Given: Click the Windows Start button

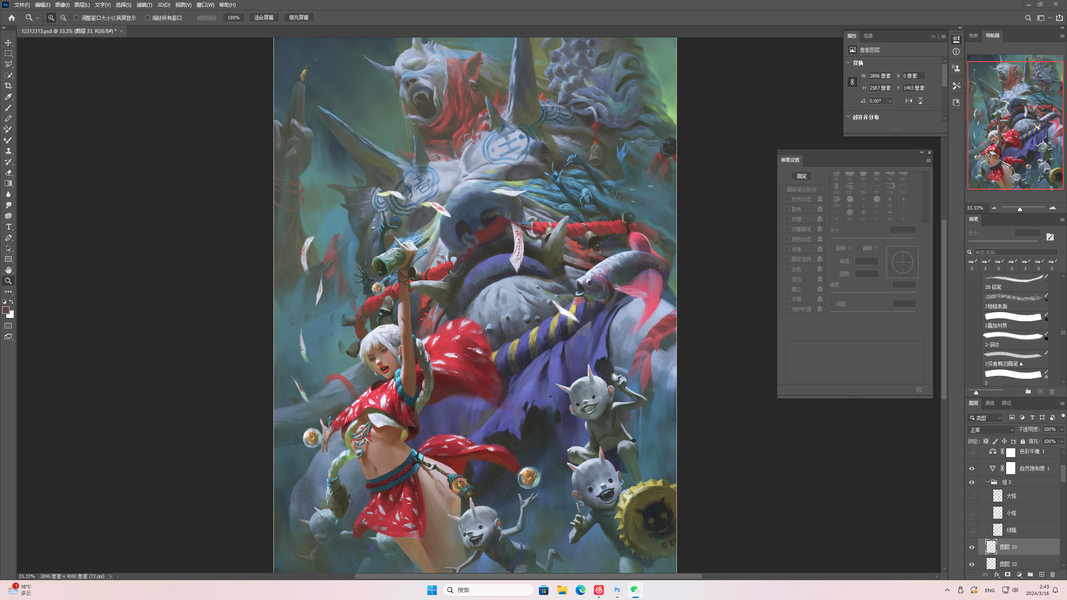Looking at the screenshot, I should click(x=431, y=590).
